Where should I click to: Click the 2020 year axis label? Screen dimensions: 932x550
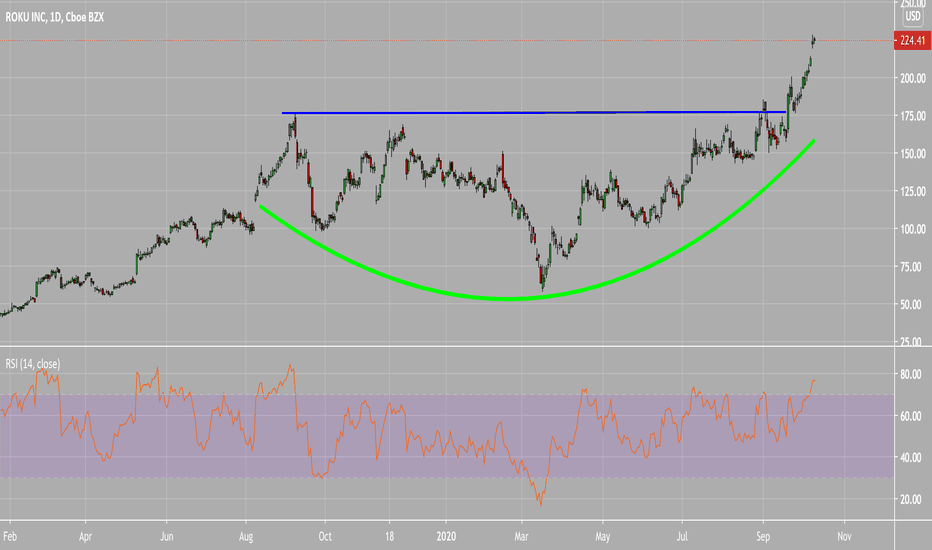tap(446, 536)
